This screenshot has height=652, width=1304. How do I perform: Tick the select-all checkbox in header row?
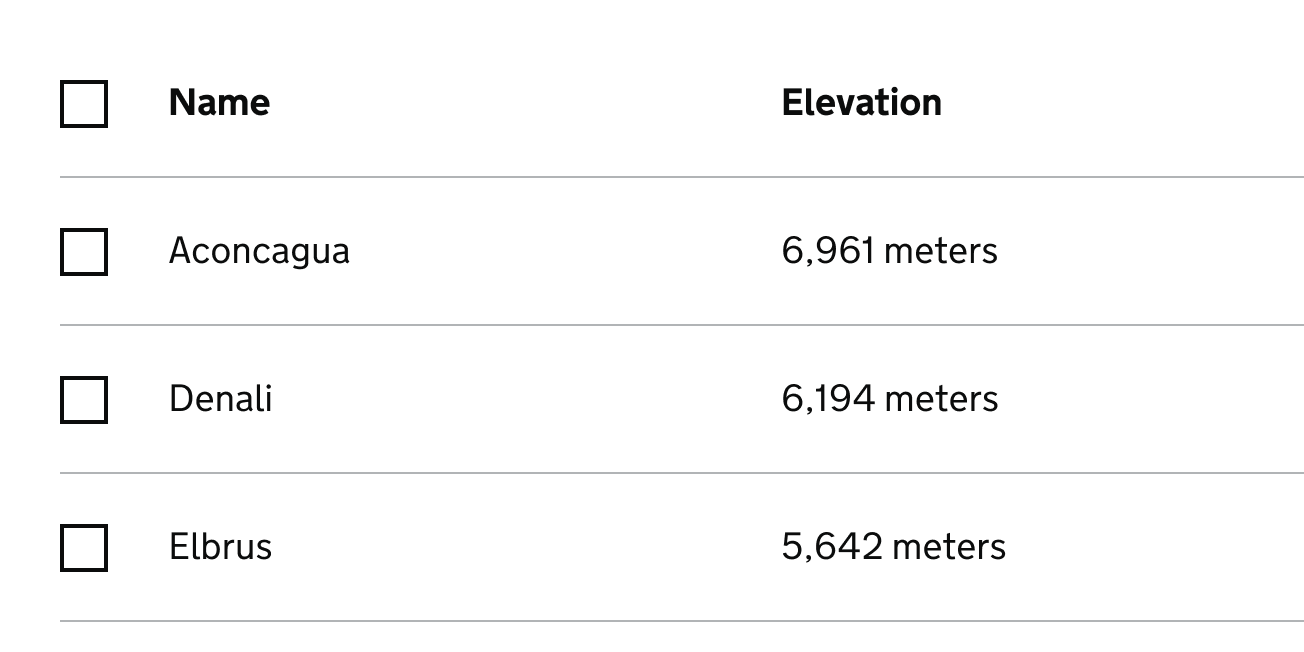pos(84,104)
